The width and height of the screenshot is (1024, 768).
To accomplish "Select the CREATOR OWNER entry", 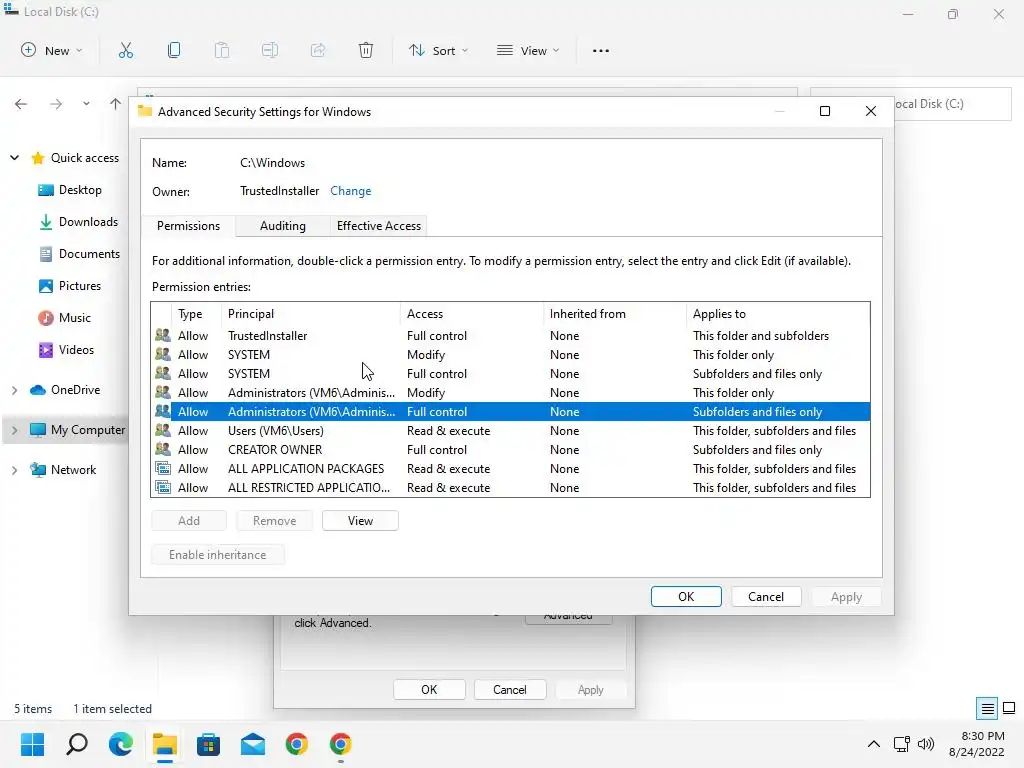I will click(511, 450).
